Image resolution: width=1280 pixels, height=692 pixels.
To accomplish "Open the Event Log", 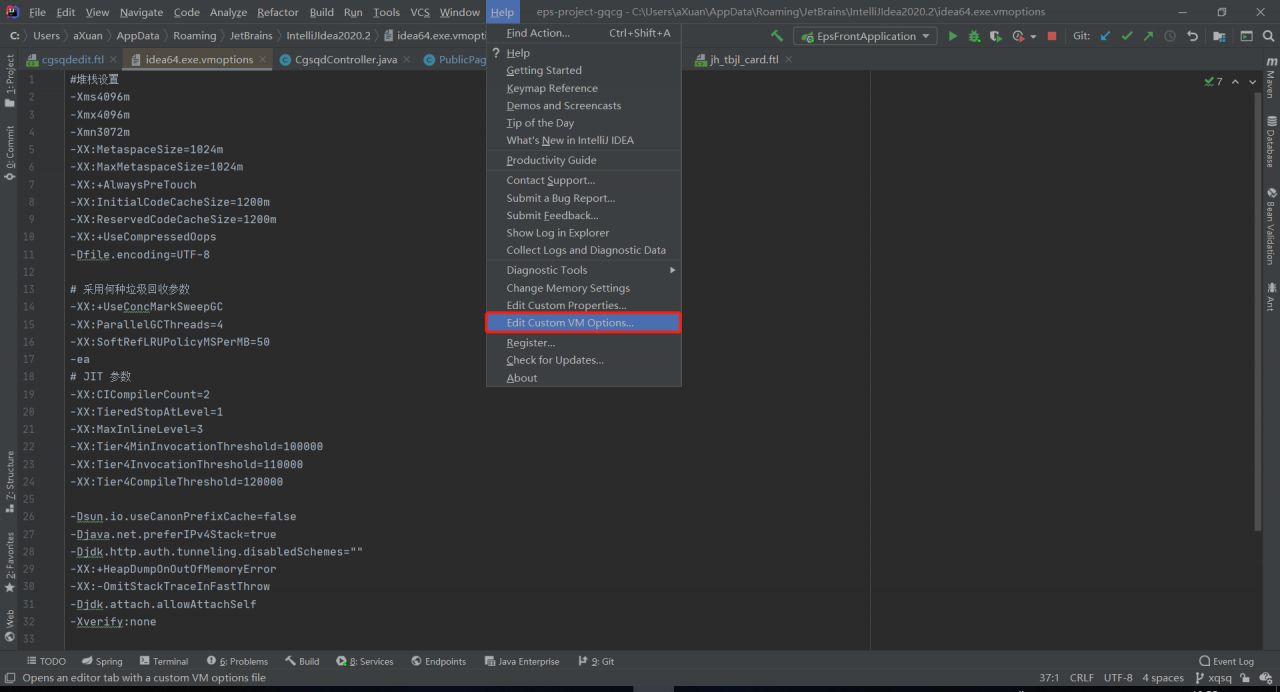I will tap(1226, 661).
